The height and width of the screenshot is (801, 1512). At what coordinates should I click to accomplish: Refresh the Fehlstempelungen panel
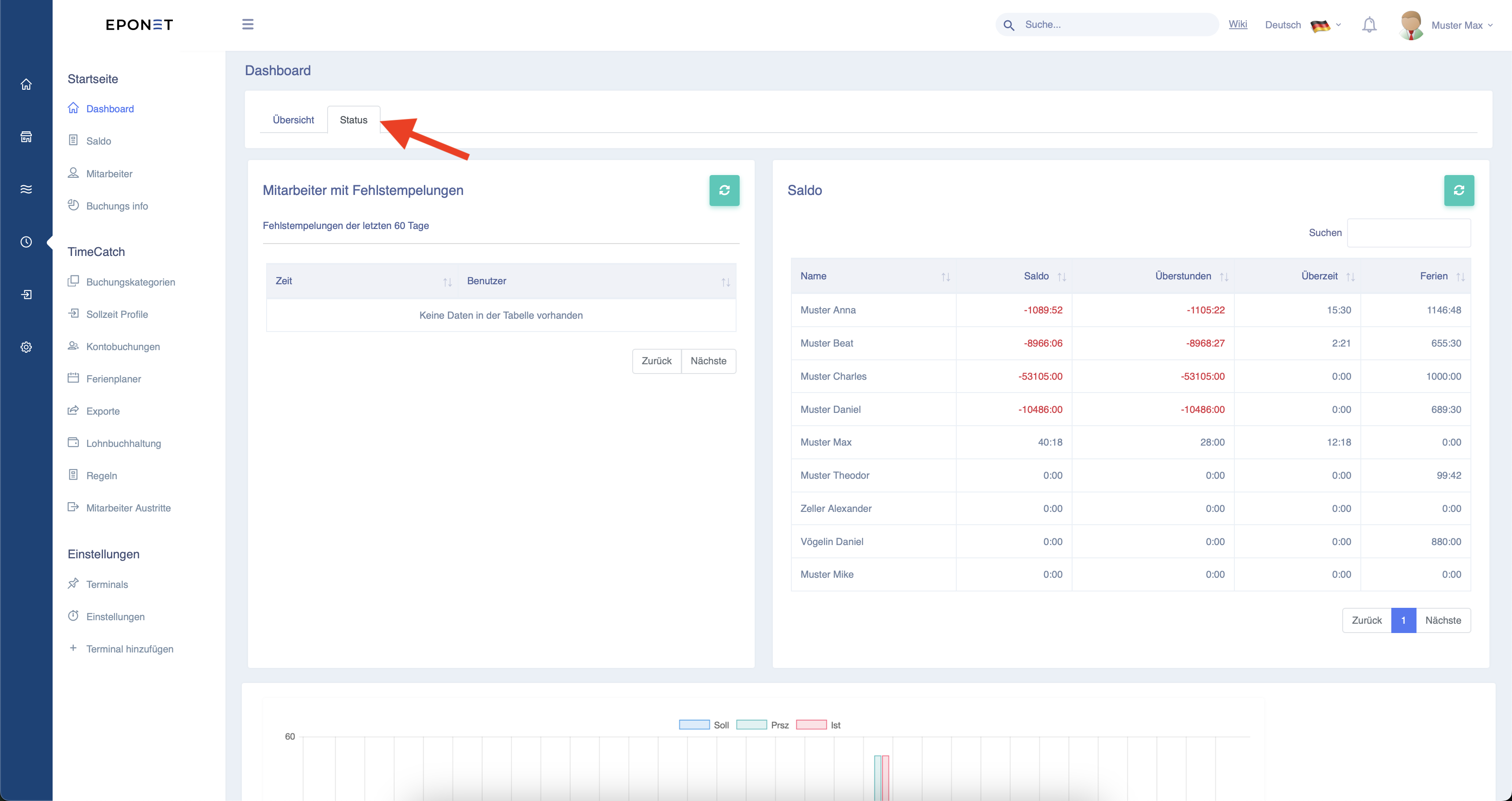(724, 190)
